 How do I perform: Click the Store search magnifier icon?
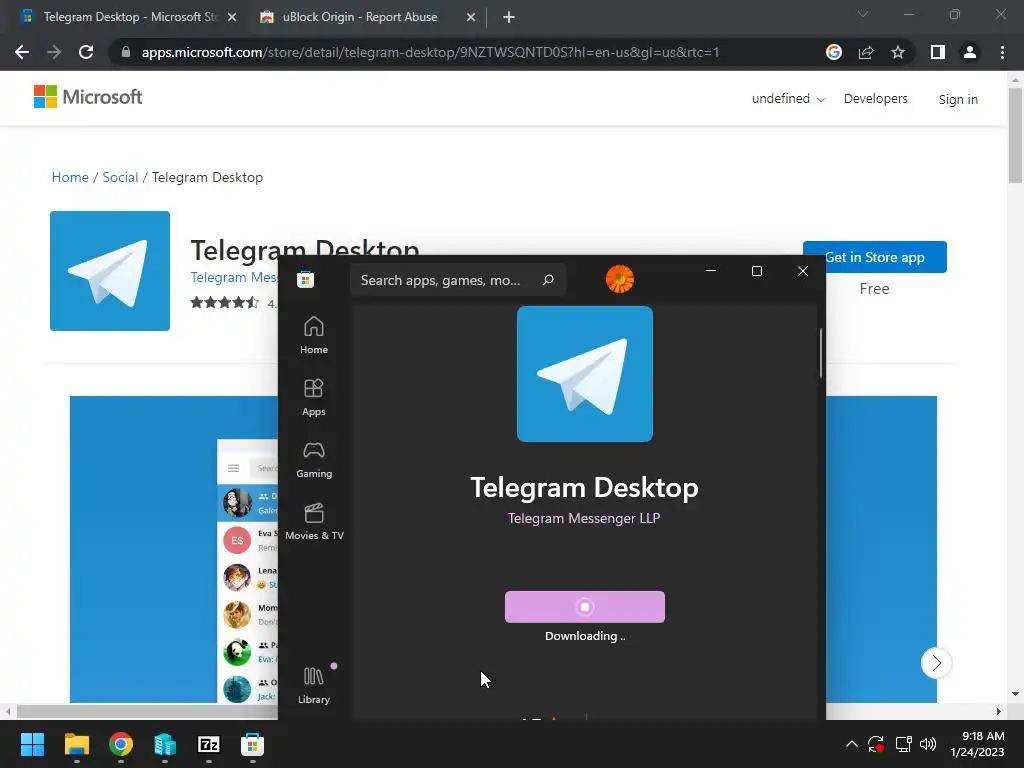tap(548, 280)
